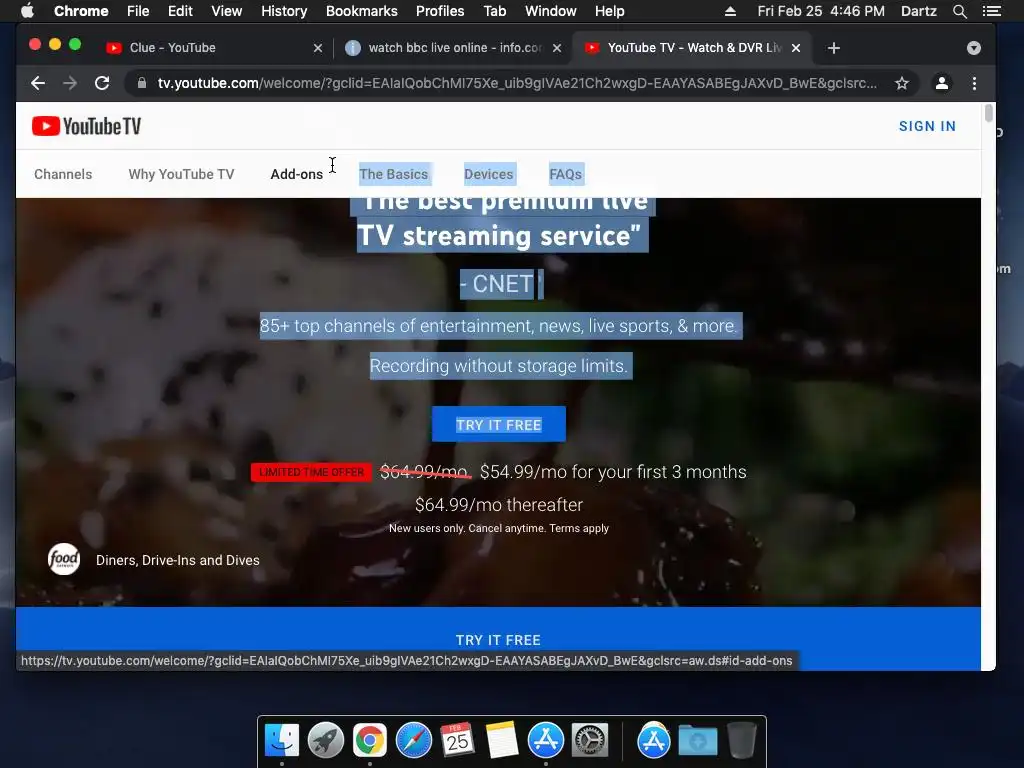This screenshot has height=768, width=1024.
Task: Go back with the browser back arrow
Action: click(38, 83)
